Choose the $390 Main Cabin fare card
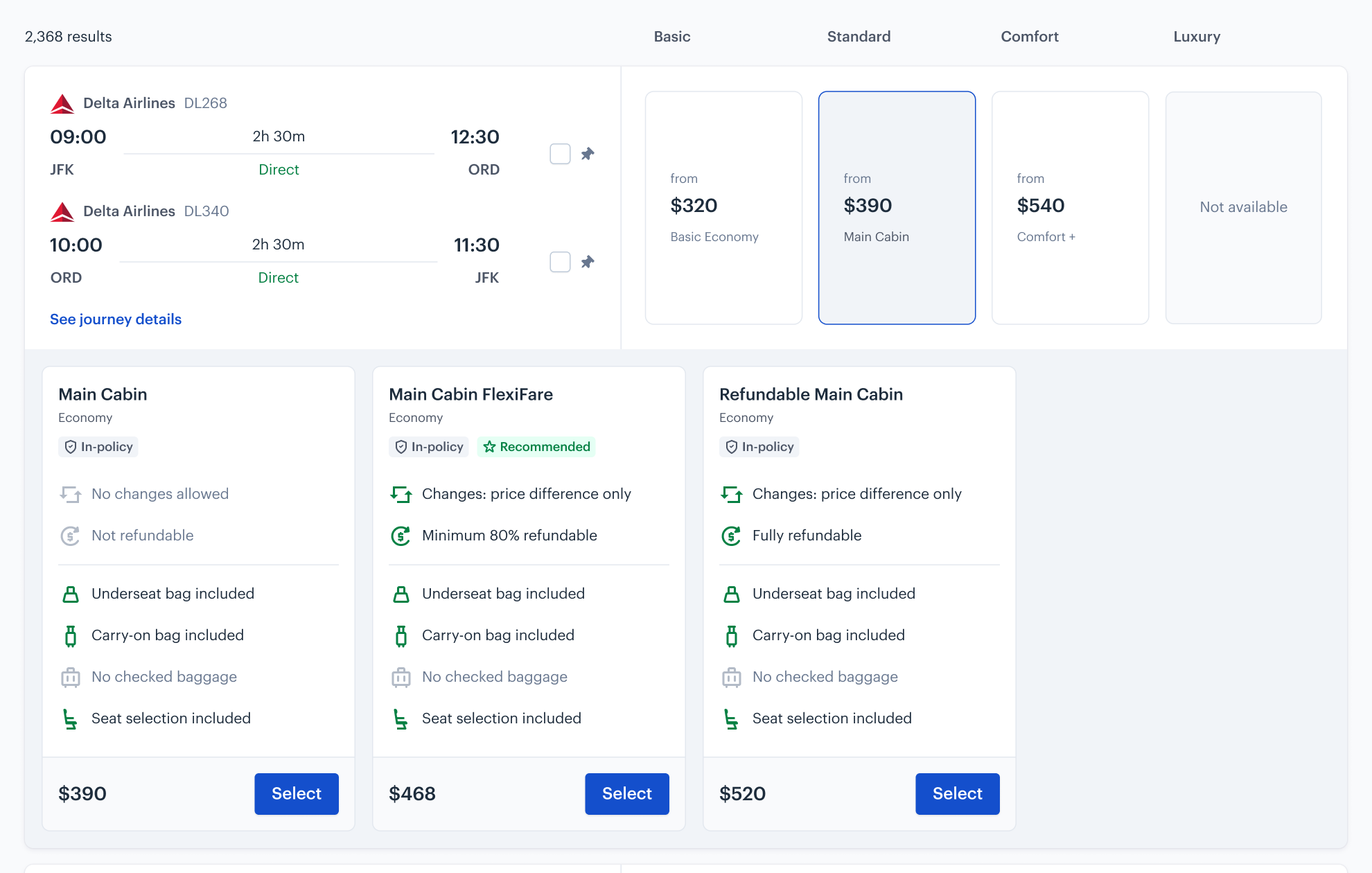 897,208
